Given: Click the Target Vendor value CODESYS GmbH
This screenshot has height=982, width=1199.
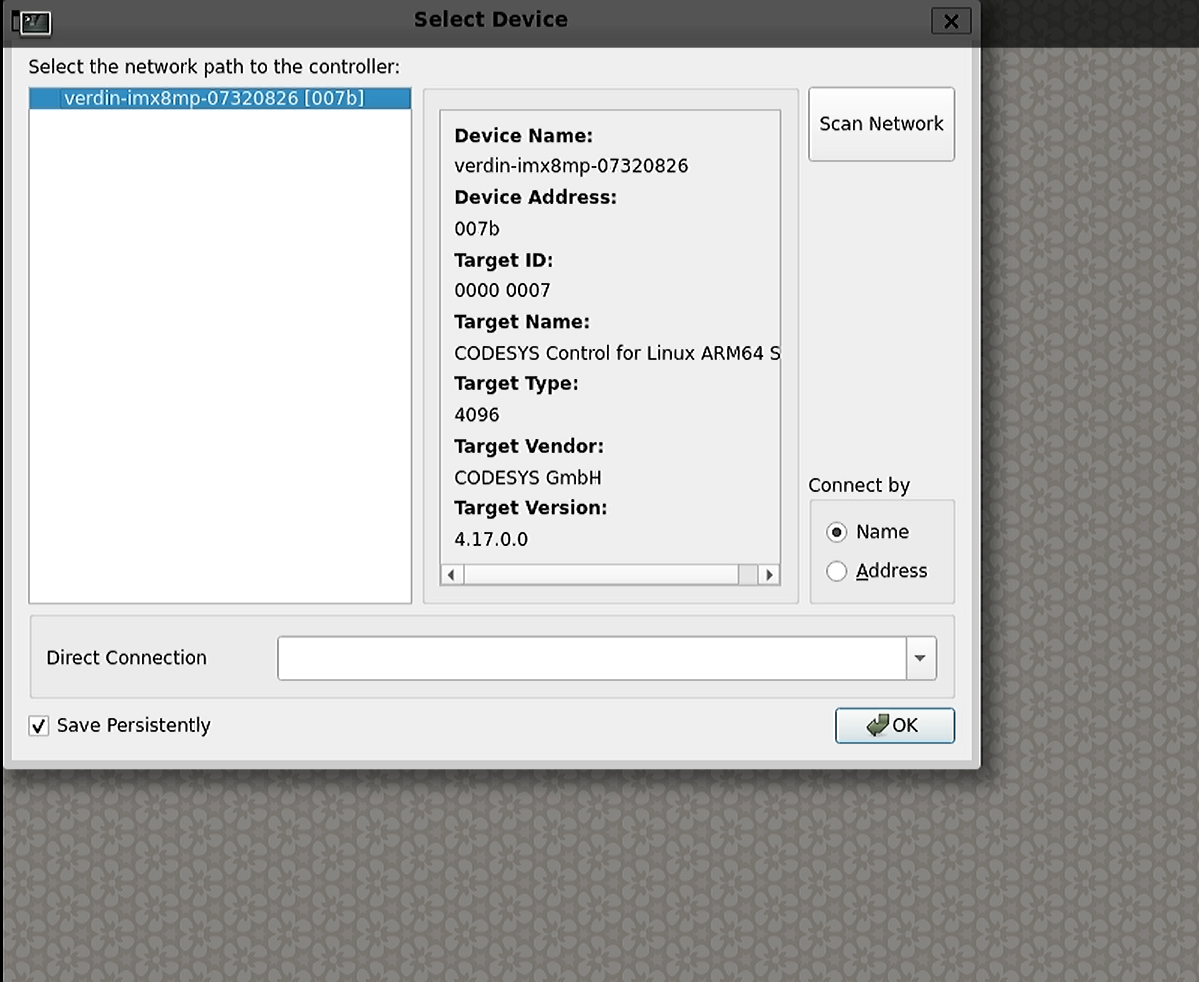Looking at the screenshot, I should pyautogui.click(x=528, y=477).
